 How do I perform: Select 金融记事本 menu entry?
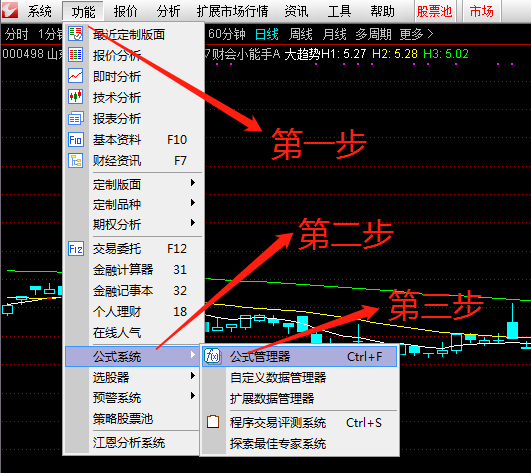[134, 291]
